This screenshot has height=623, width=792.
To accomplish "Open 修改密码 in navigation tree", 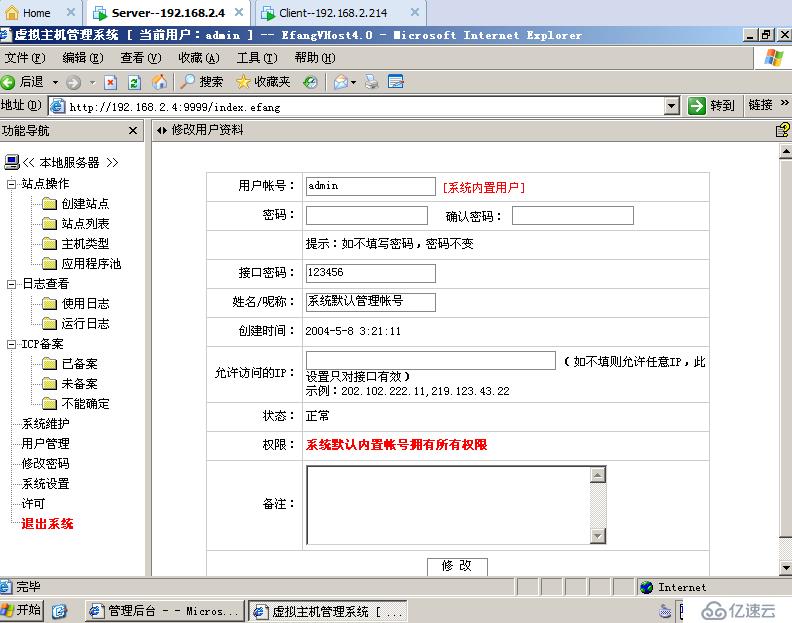I will (x=45, y=463).
